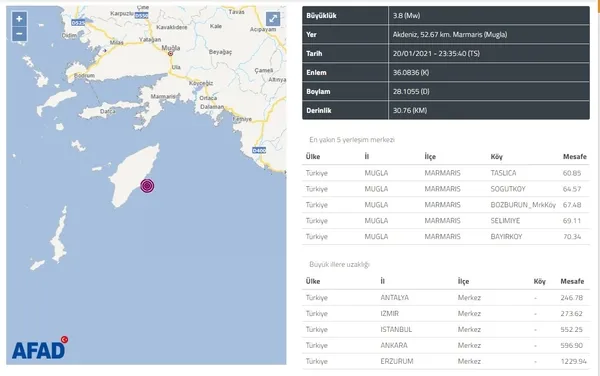Click the Derinlik row label
Image resolution: width=600 pixels, height=376 pixels.
point(319,111)
